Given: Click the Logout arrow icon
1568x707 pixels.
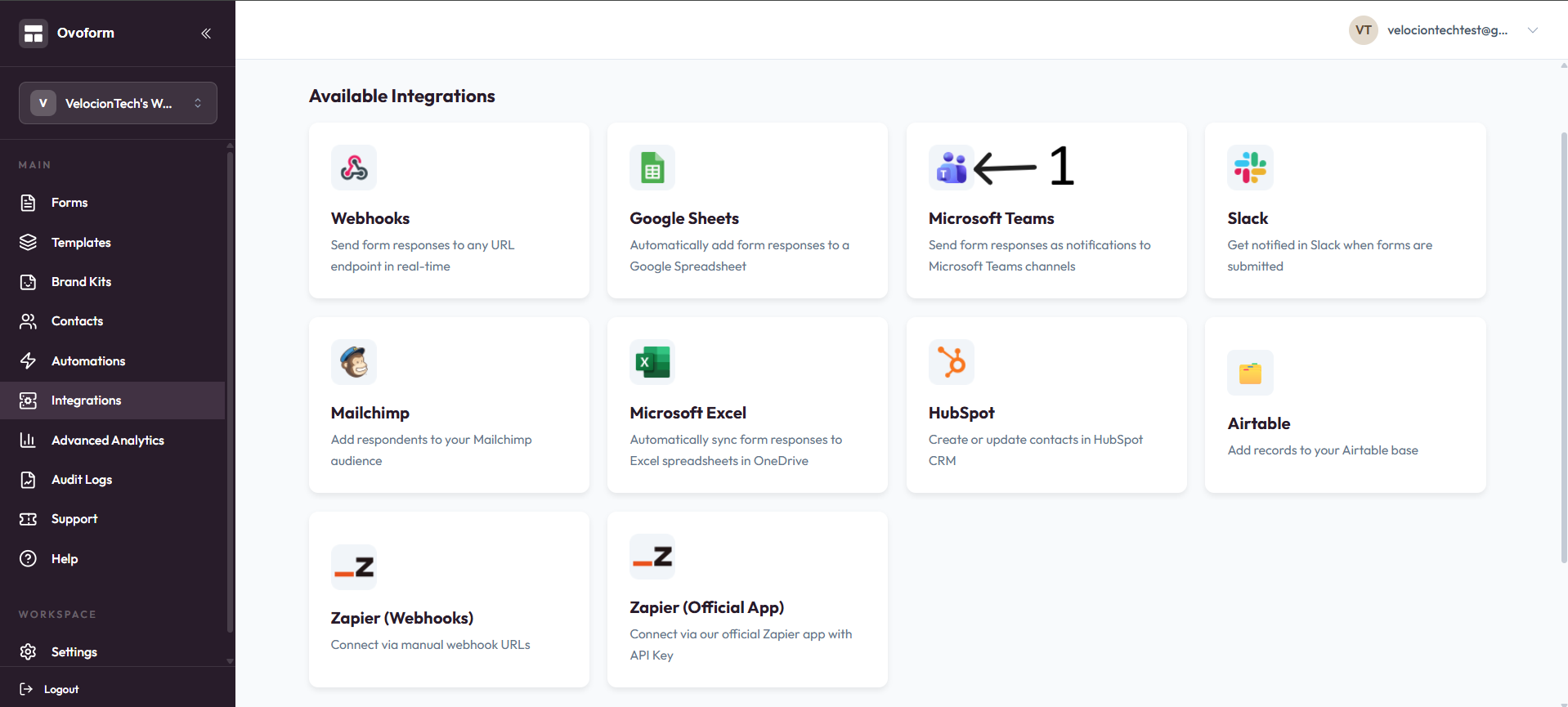Looking at the screenshot, I should (26, 689).
